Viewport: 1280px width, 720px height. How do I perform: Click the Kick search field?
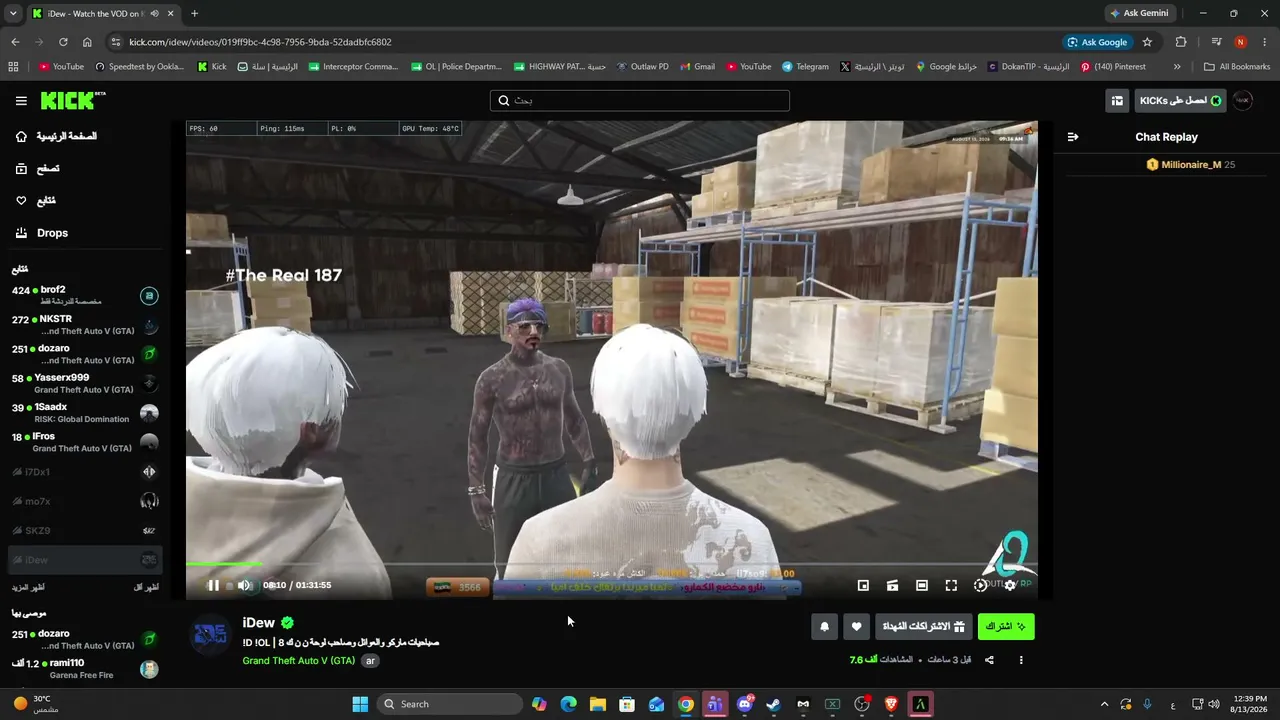pyautogui.click(x=640, y=100)
